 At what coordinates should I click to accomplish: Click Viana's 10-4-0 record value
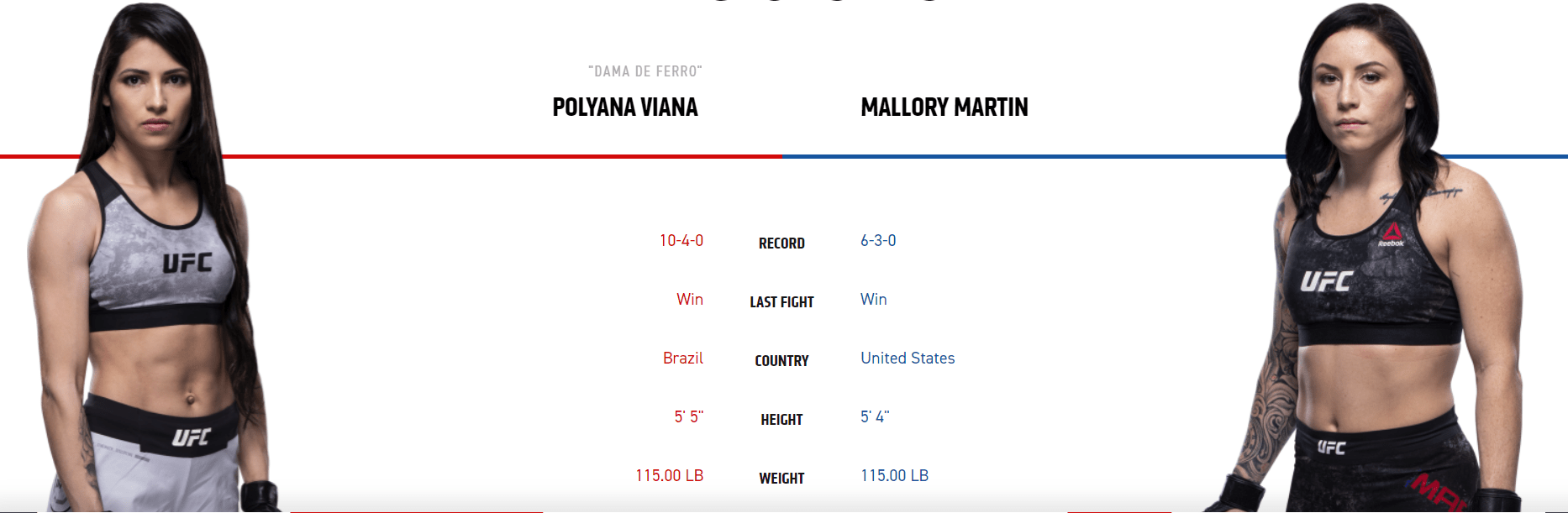[681, 241]
